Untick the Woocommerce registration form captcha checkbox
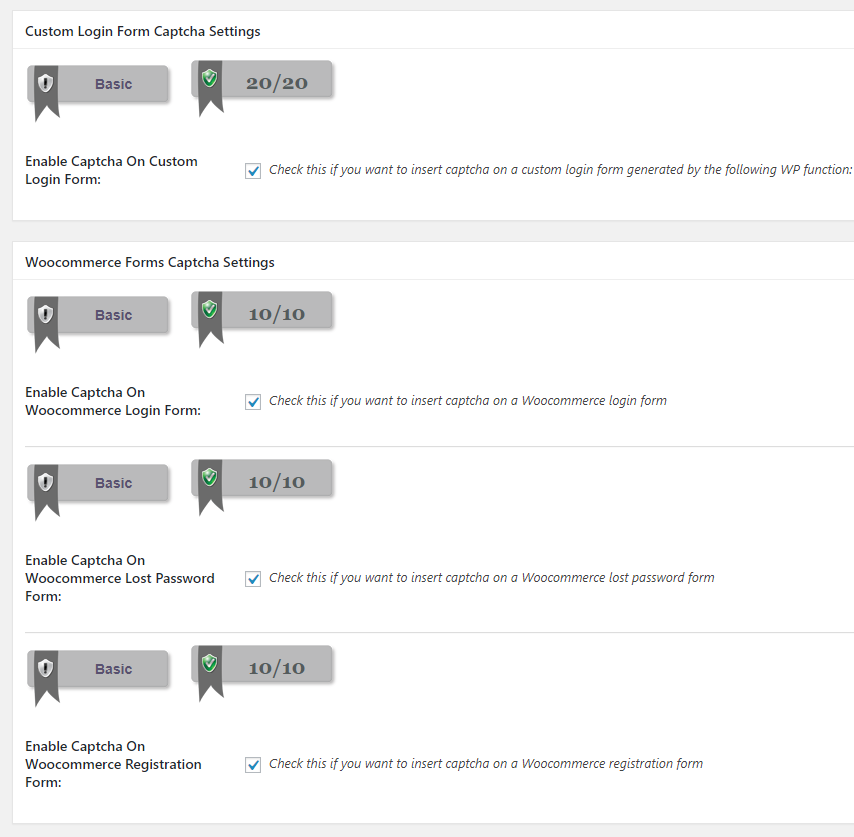The image size is (854, 837). pyautogui.click(x=253, y=764)
